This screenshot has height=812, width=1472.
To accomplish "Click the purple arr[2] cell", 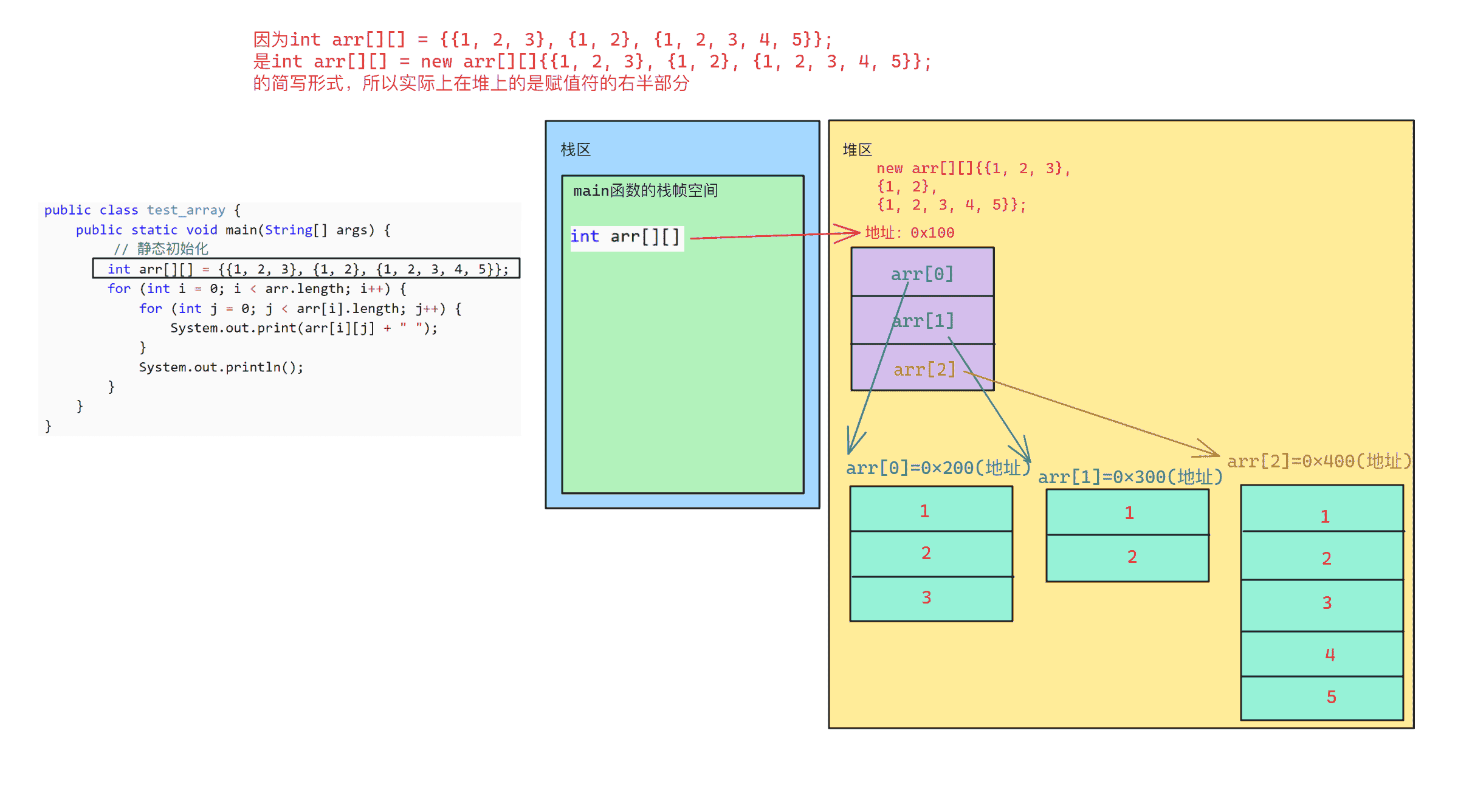I will tap(923, 367).
